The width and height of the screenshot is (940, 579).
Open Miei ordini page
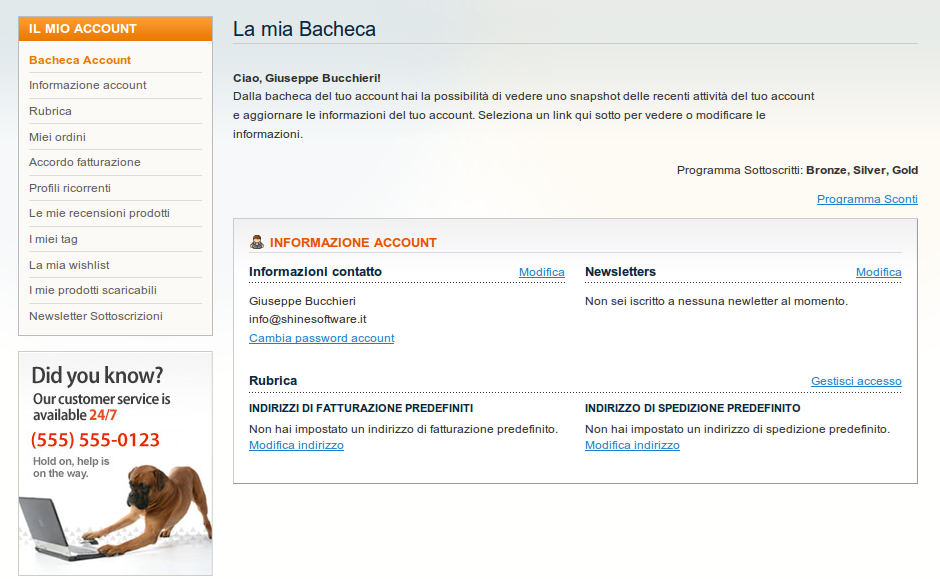point(58,137)
